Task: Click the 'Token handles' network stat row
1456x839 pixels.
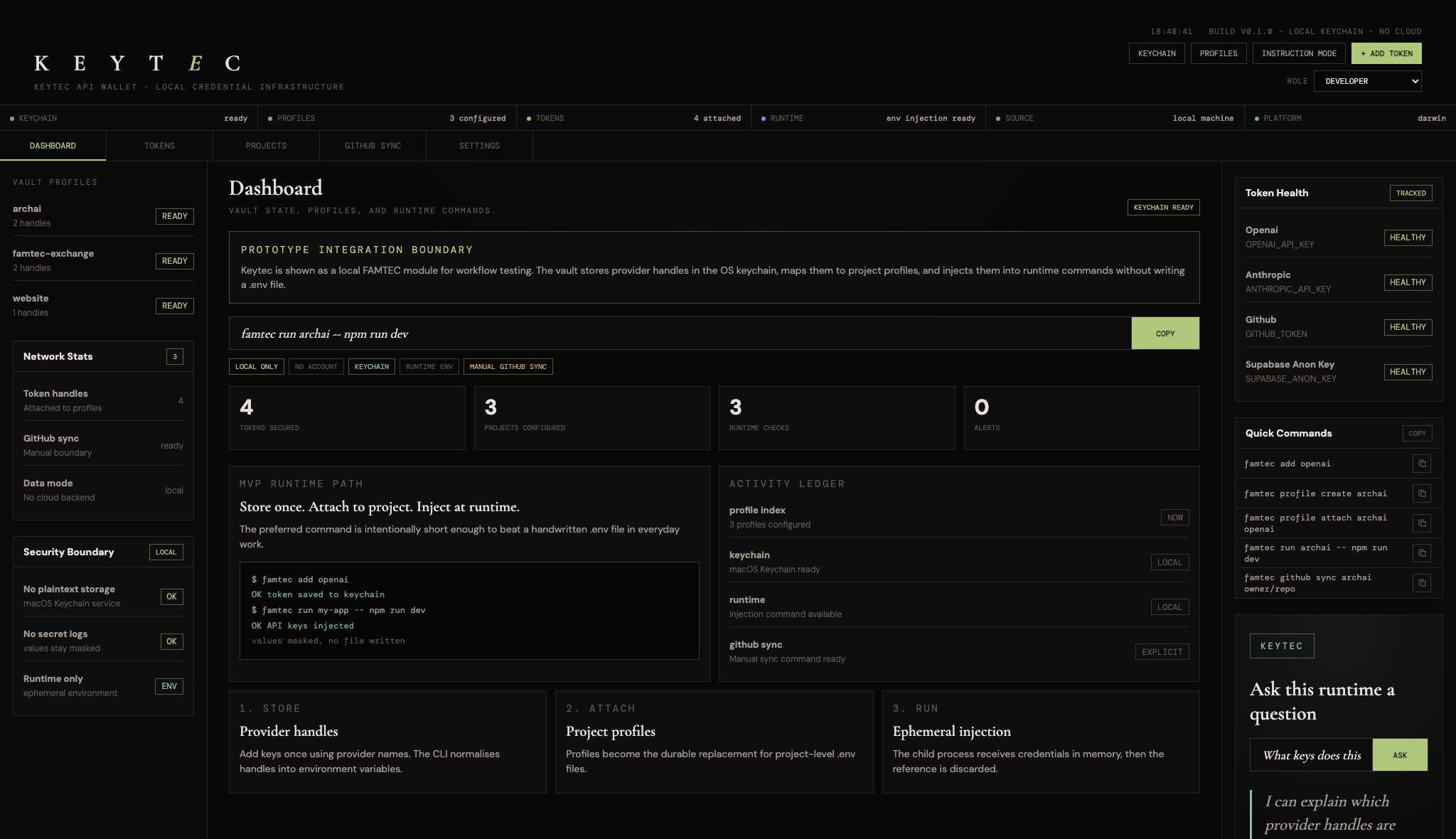Action: pyautogui.click(x=103, y=400)
